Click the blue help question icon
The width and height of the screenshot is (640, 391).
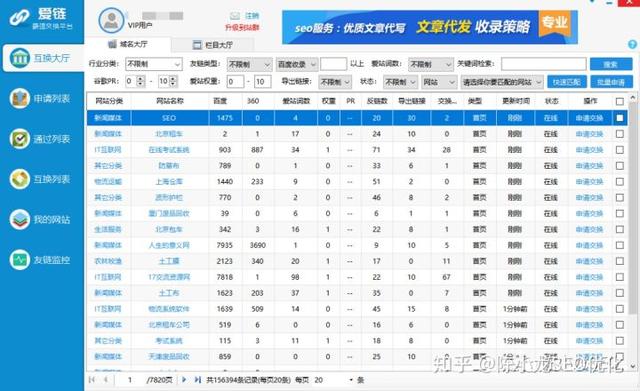point(633,44)
